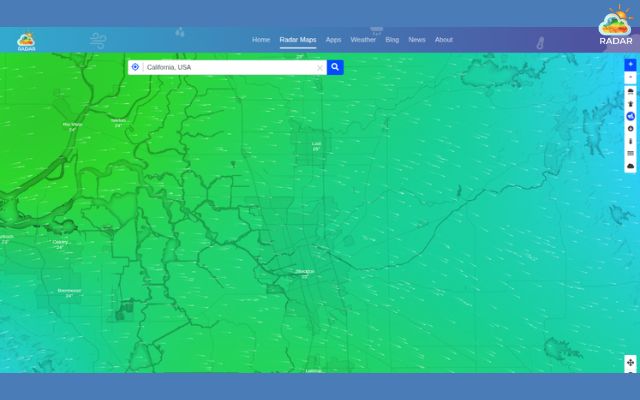Open the News menu item
Viewport: 640px width, 400px height.
pos(417,40)
